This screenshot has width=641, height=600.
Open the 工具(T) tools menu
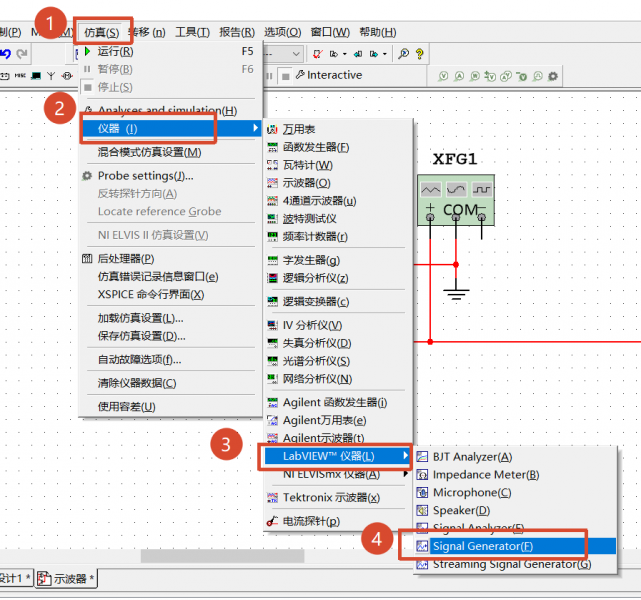click(193, 32)
